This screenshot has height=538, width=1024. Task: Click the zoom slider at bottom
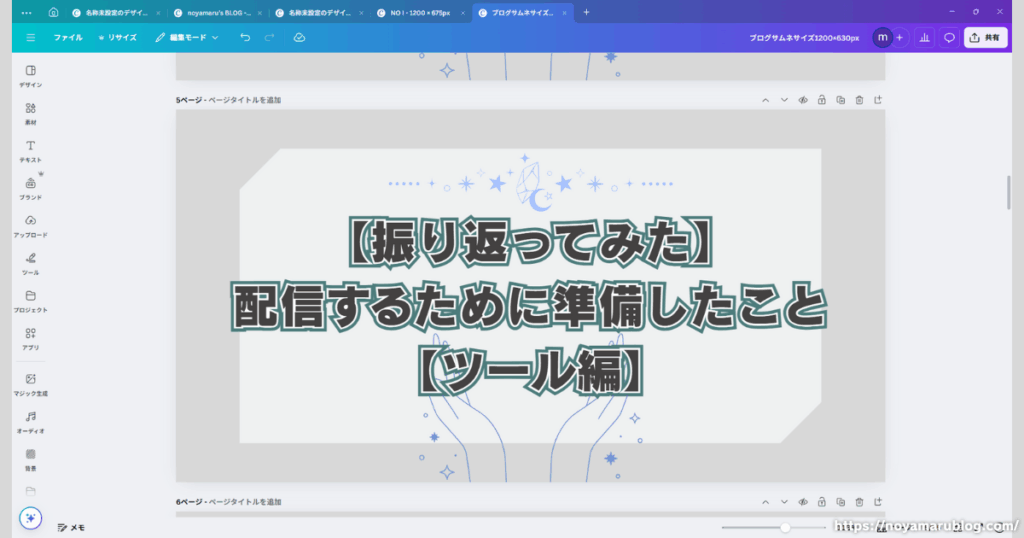[785, 527]
